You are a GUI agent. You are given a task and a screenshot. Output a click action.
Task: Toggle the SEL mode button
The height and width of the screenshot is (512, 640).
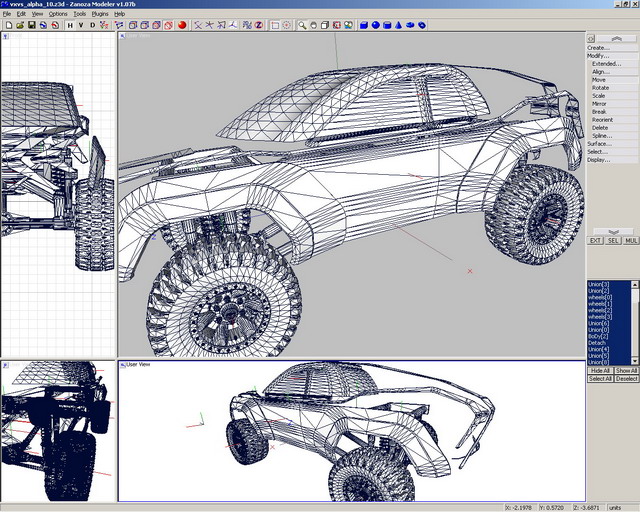[x=613, y=241]
